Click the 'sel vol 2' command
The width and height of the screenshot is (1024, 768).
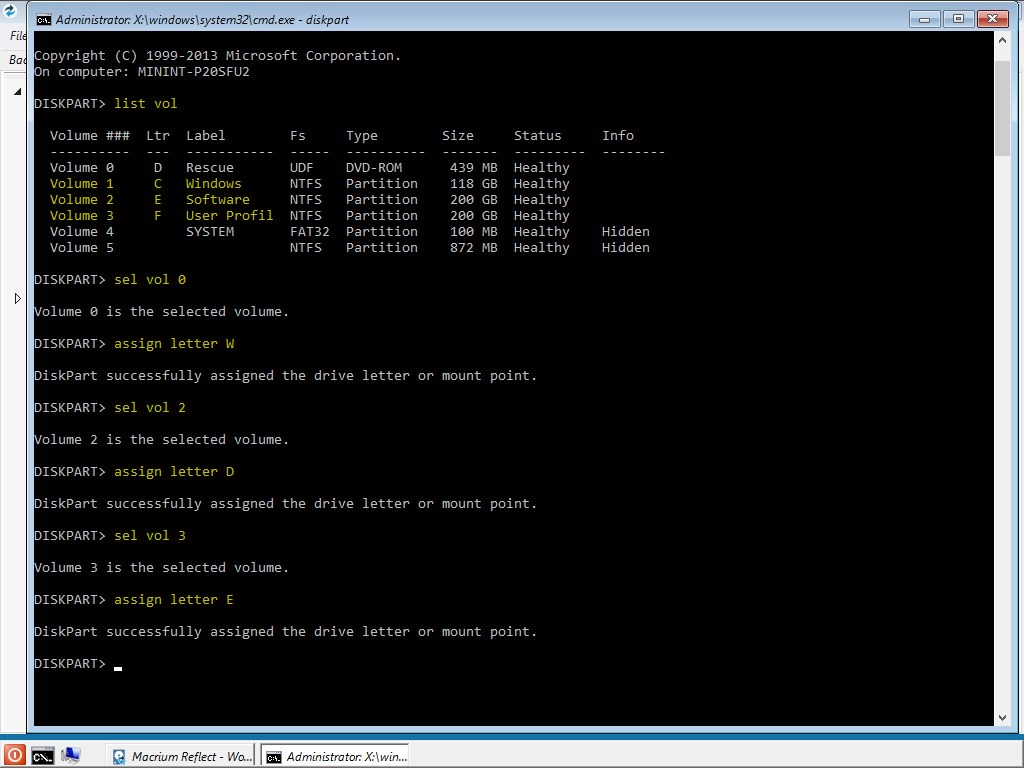(150, 408)
